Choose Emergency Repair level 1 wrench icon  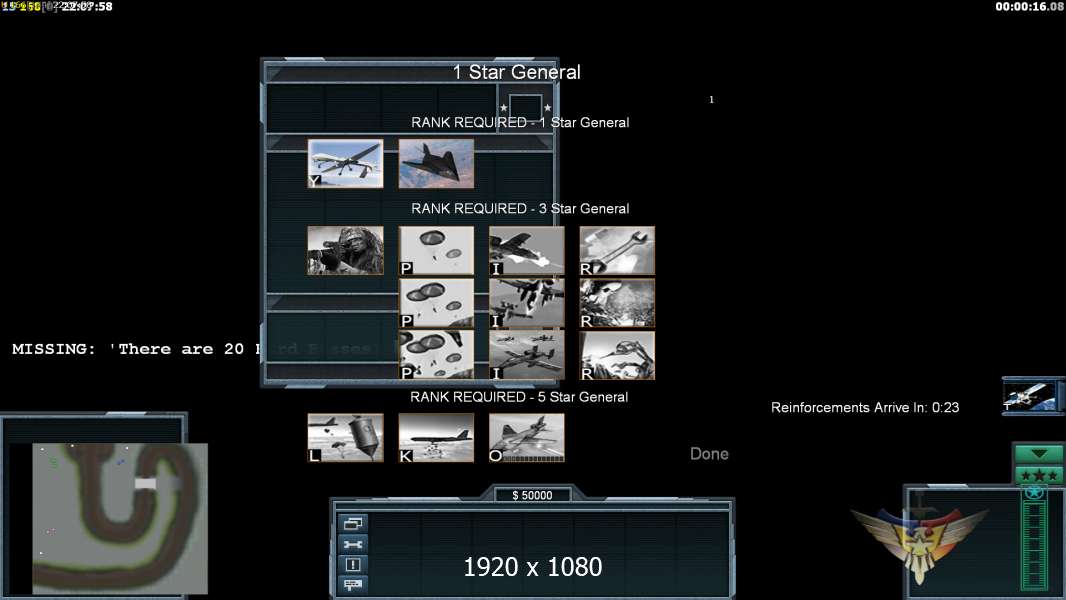click(617, 251)
